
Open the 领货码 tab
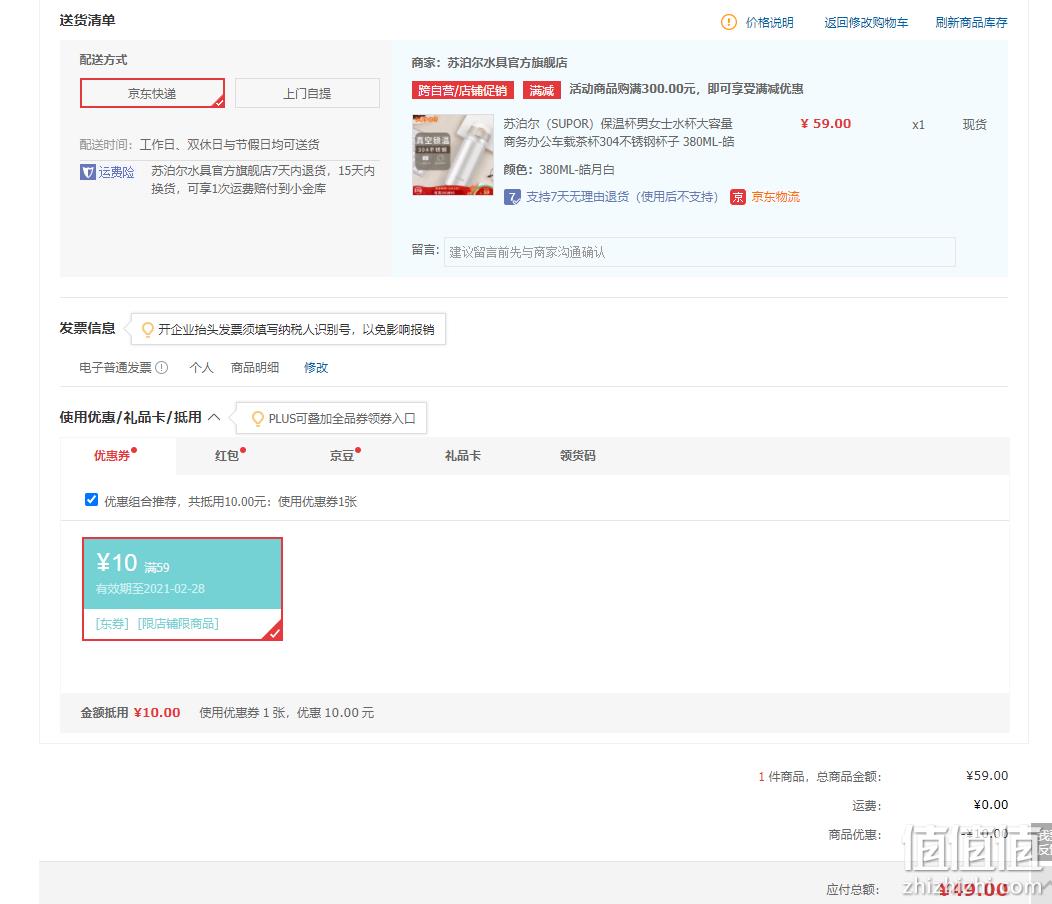click(x=578, y=456)
